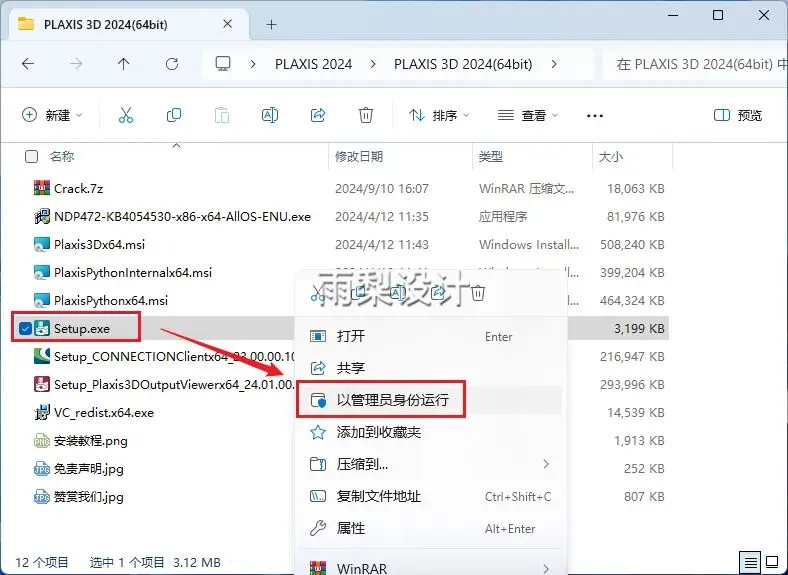Click the 安装教程.png file name
The image size is (788, 575).
(x=91, y=441)
